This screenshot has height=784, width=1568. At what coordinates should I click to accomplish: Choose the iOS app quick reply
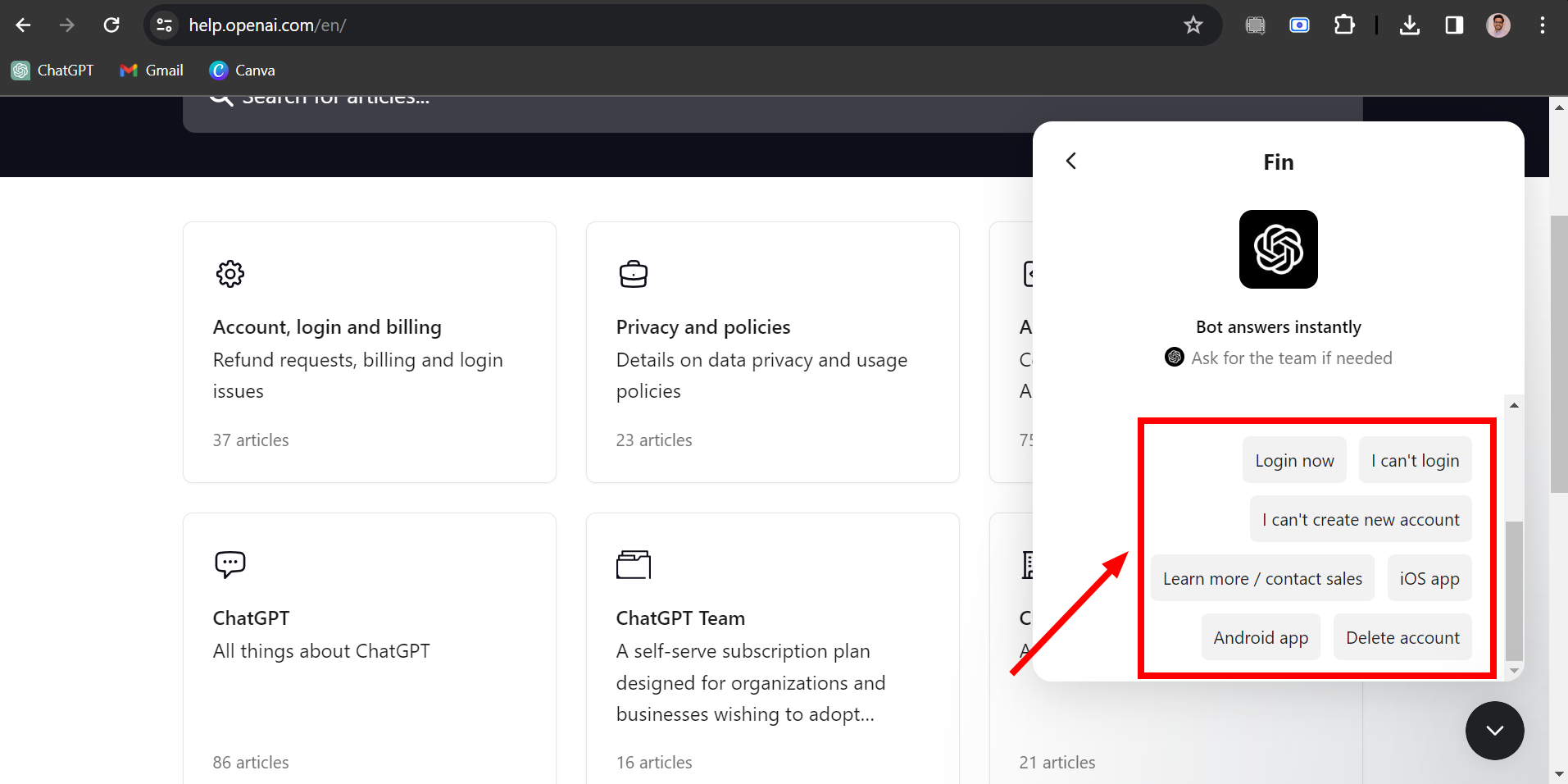coord(1429,578)
